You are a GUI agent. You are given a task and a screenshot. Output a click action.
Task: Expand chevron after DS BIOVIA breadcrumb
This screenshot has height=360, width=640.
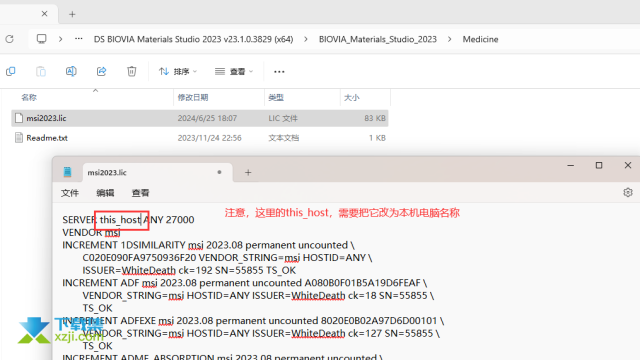click(306, 39)
